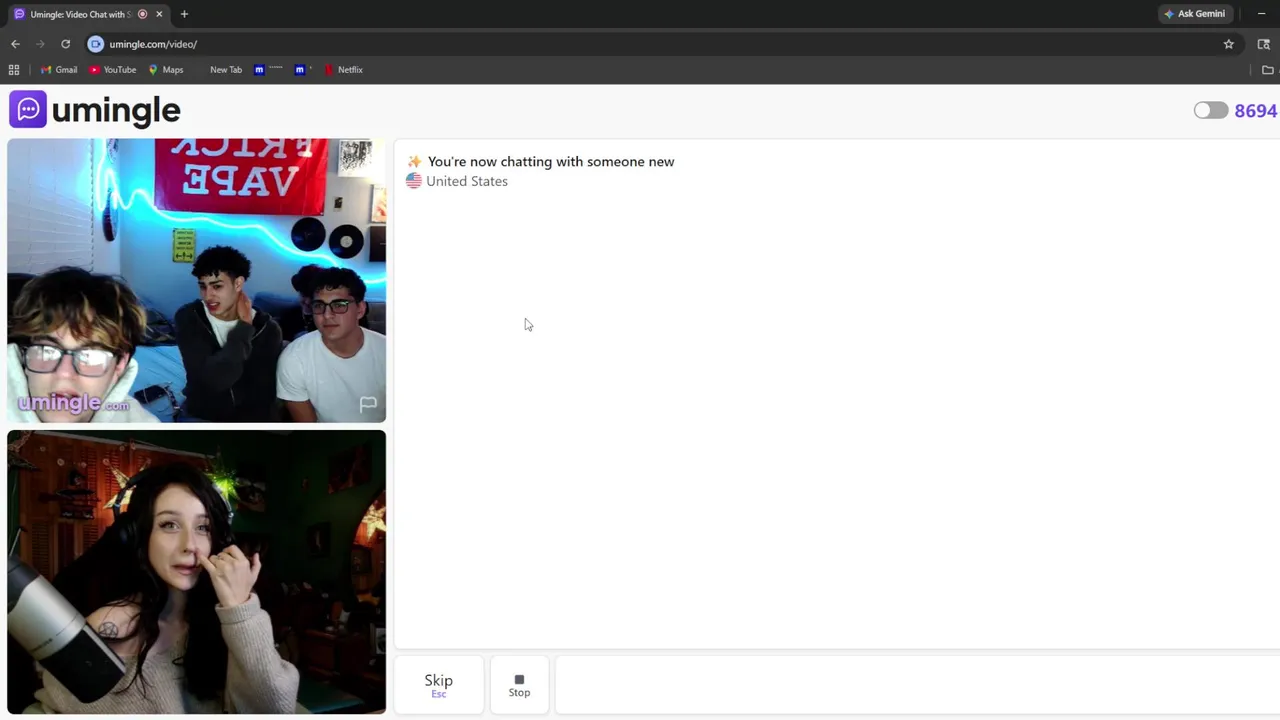This screenshot has height=720, width=1280.
Task: Go forward using the browser forward arrow
Action: pos(40,44)
